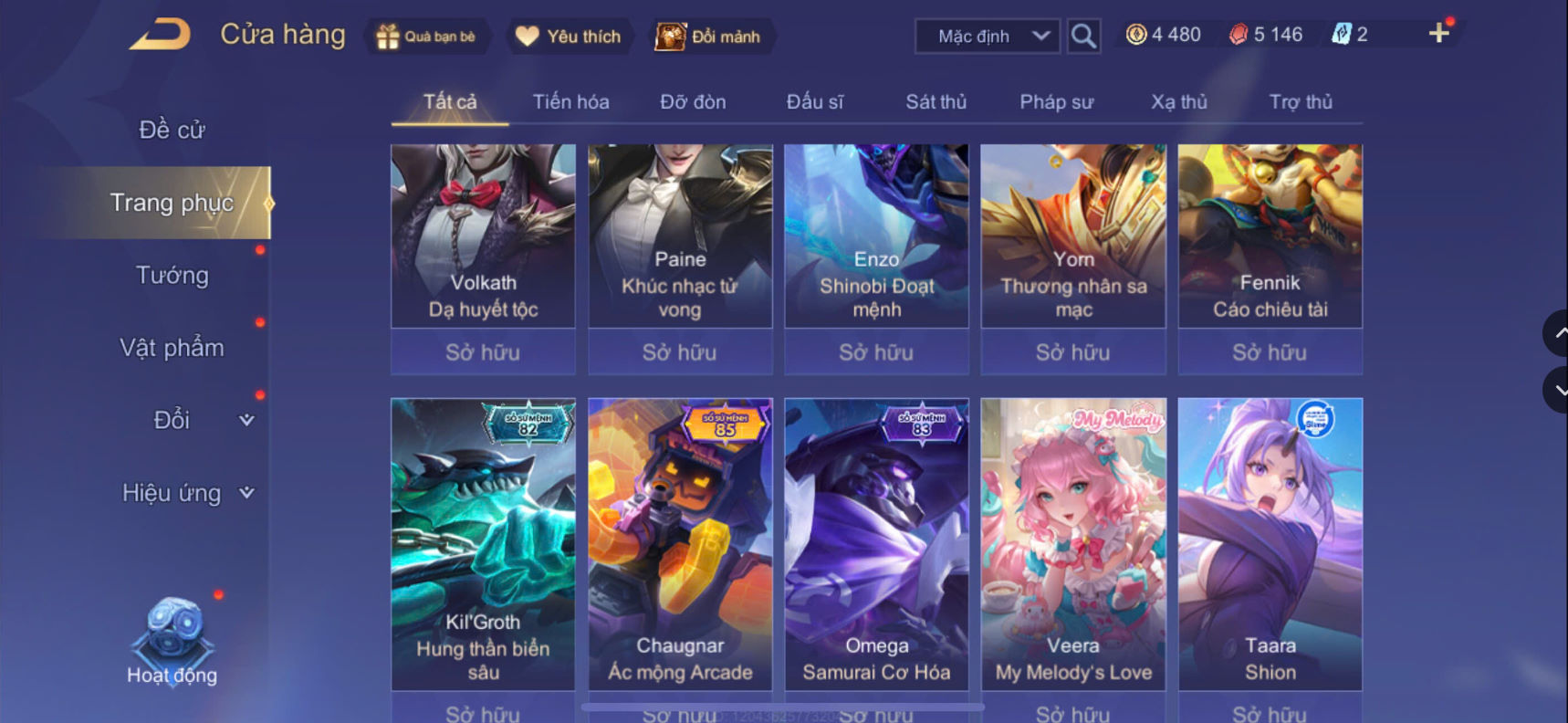
Task: Select Tướng in the sidebar
Action: tap(172, 275)
